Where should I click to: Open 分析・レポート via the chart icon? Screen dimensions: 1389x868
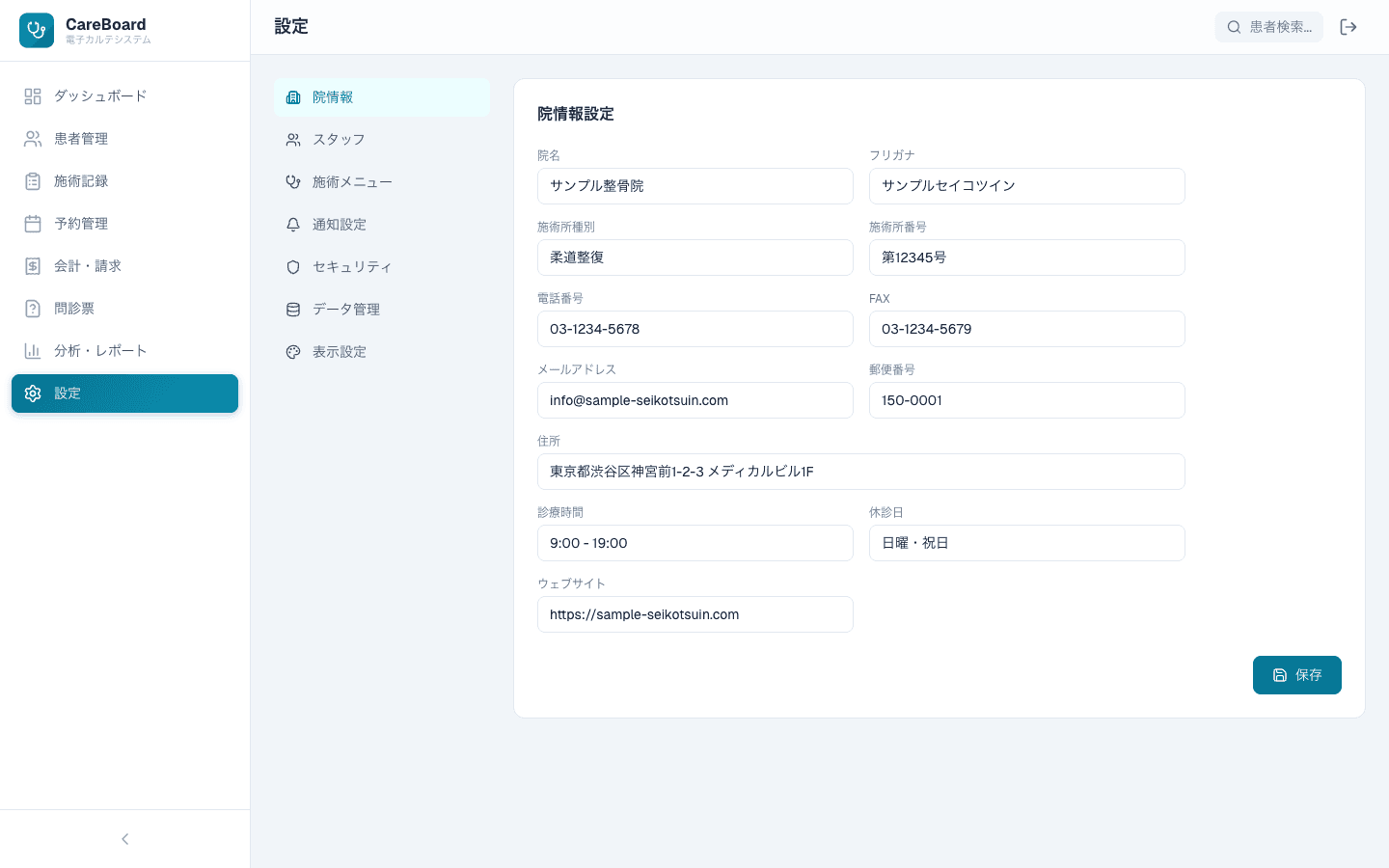[32, 350]
